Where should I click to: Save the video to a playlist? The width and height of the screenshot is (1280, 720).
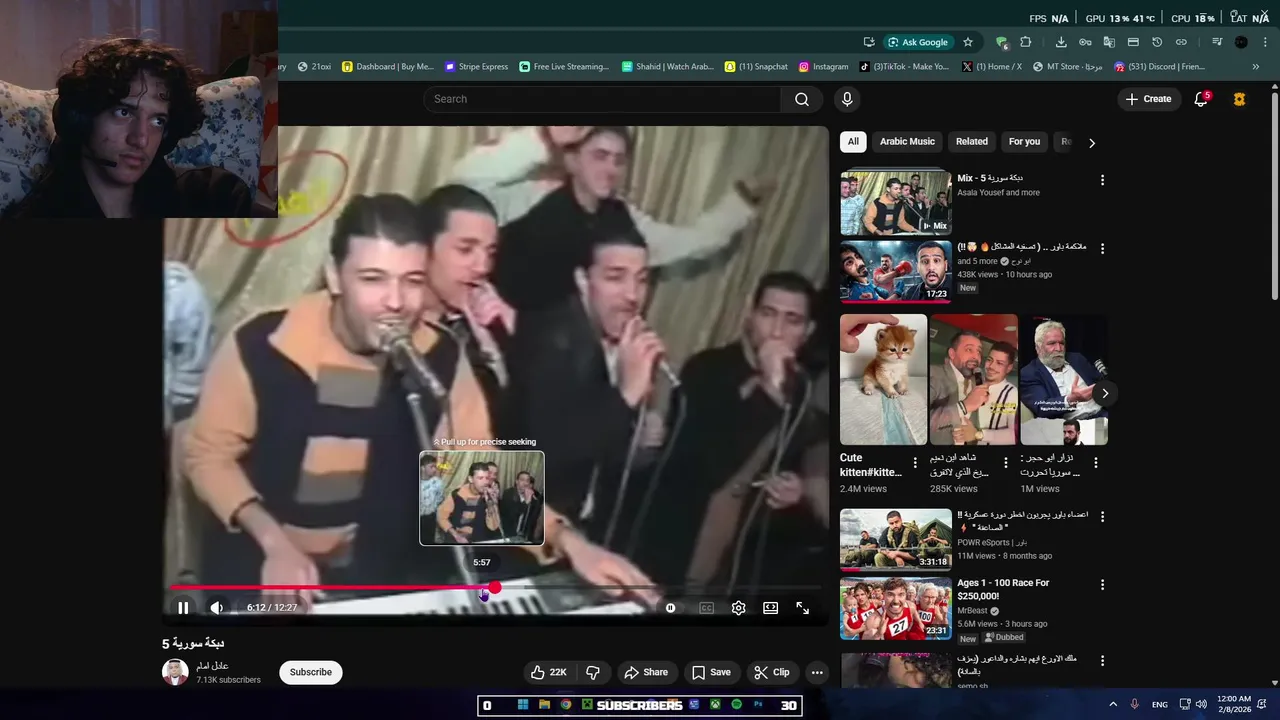tap(711, 672)
